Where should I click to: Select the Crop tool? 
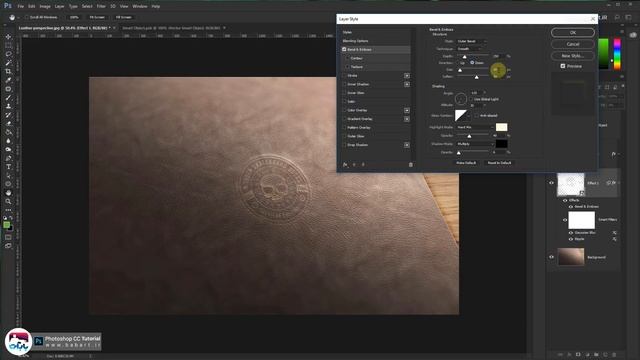[x=8, y=71]
